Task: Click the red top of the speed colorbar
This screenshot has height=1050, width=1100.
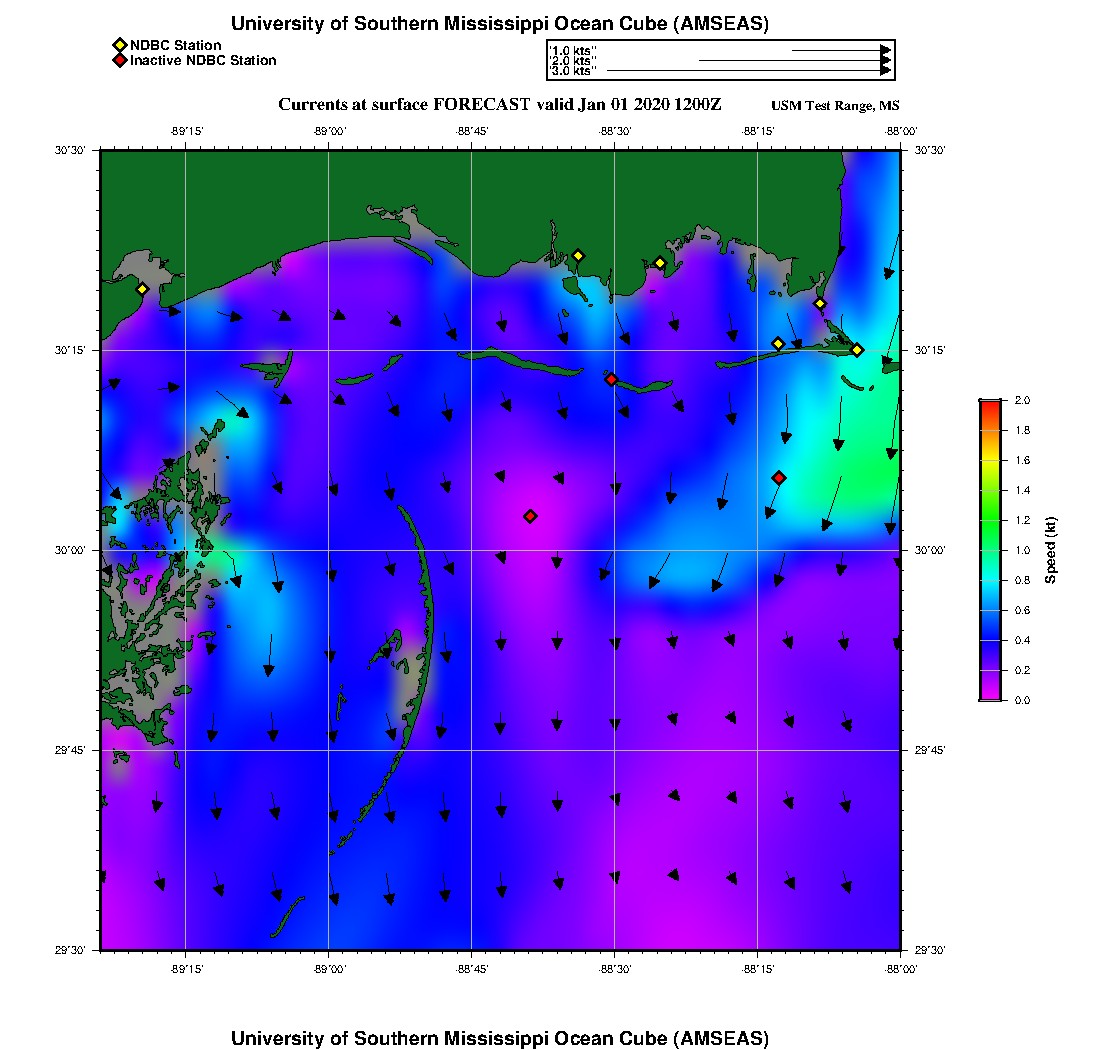Action: coord(989,403)
